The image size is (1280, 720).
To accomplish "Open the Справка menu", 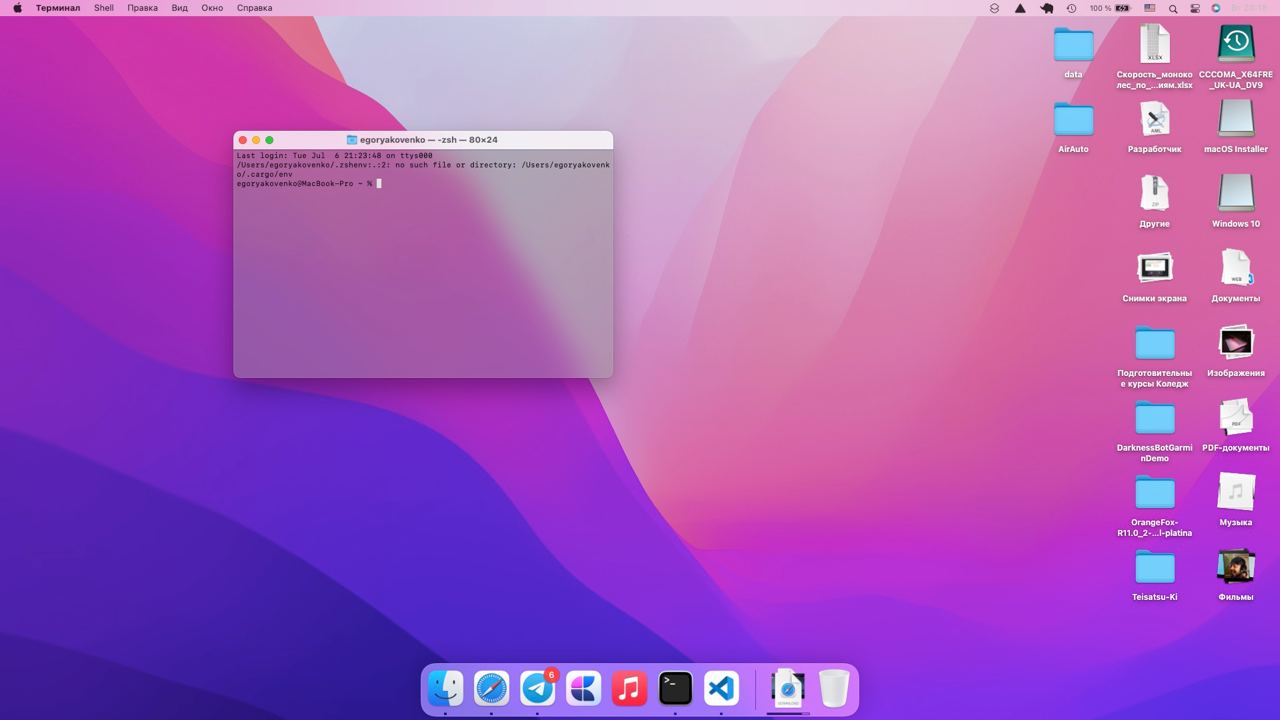I will pos(254,8).
